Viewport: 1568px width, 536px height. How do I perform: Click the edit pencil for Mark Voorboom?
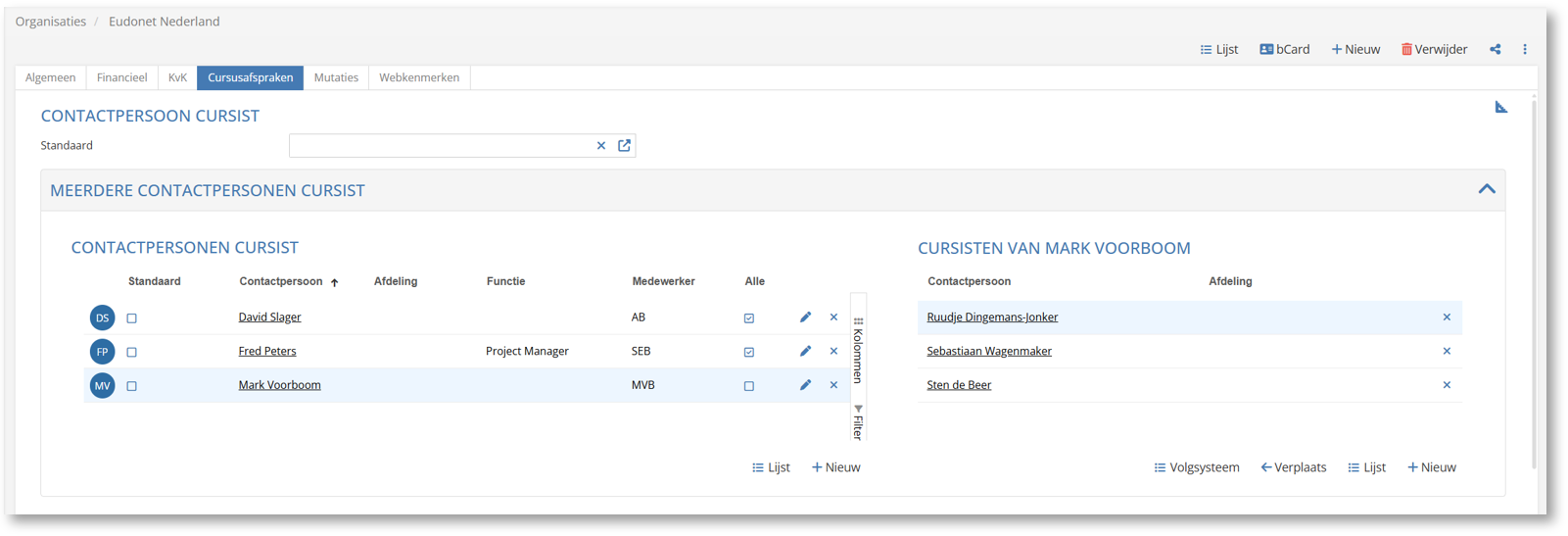pyautogui.click(x=805, y=385)
